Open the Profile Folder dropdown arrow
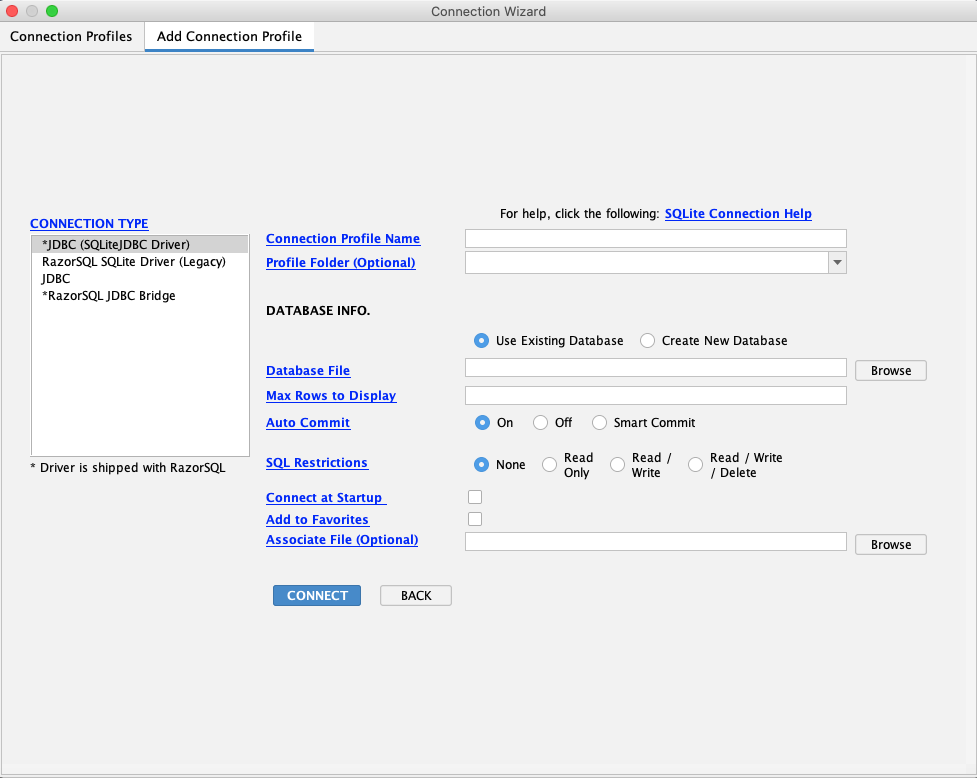Viewport: 977px width, 778px height. click(837, 263)
